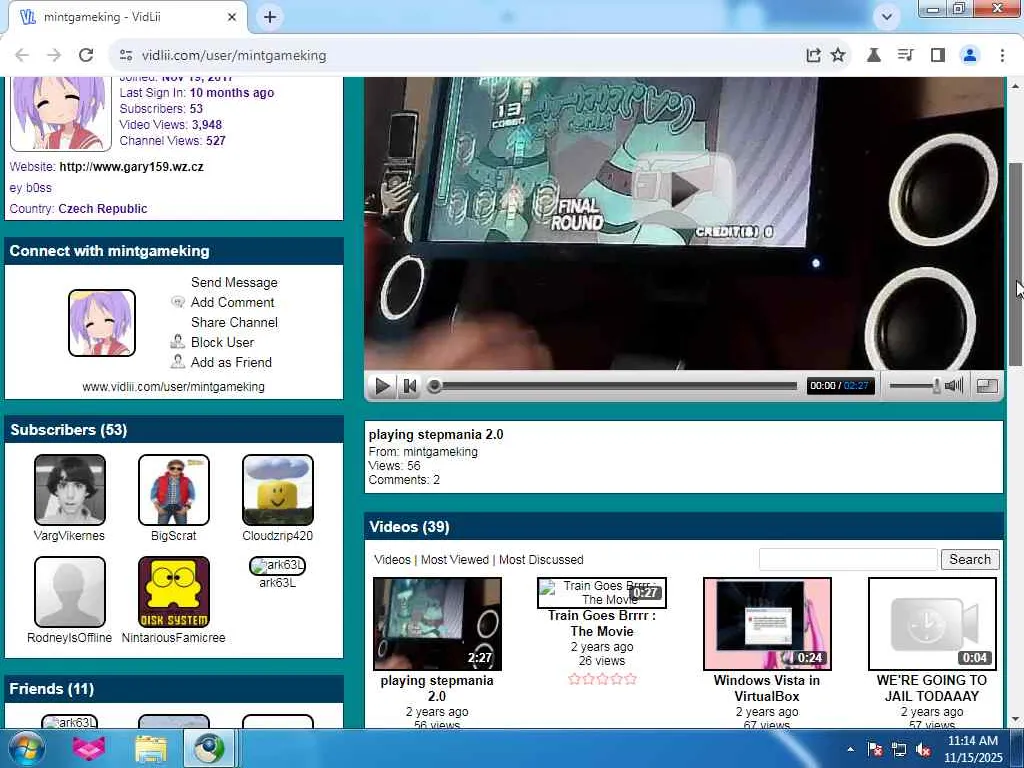
Task: Click Share Channel link
Action: point(234,322)
